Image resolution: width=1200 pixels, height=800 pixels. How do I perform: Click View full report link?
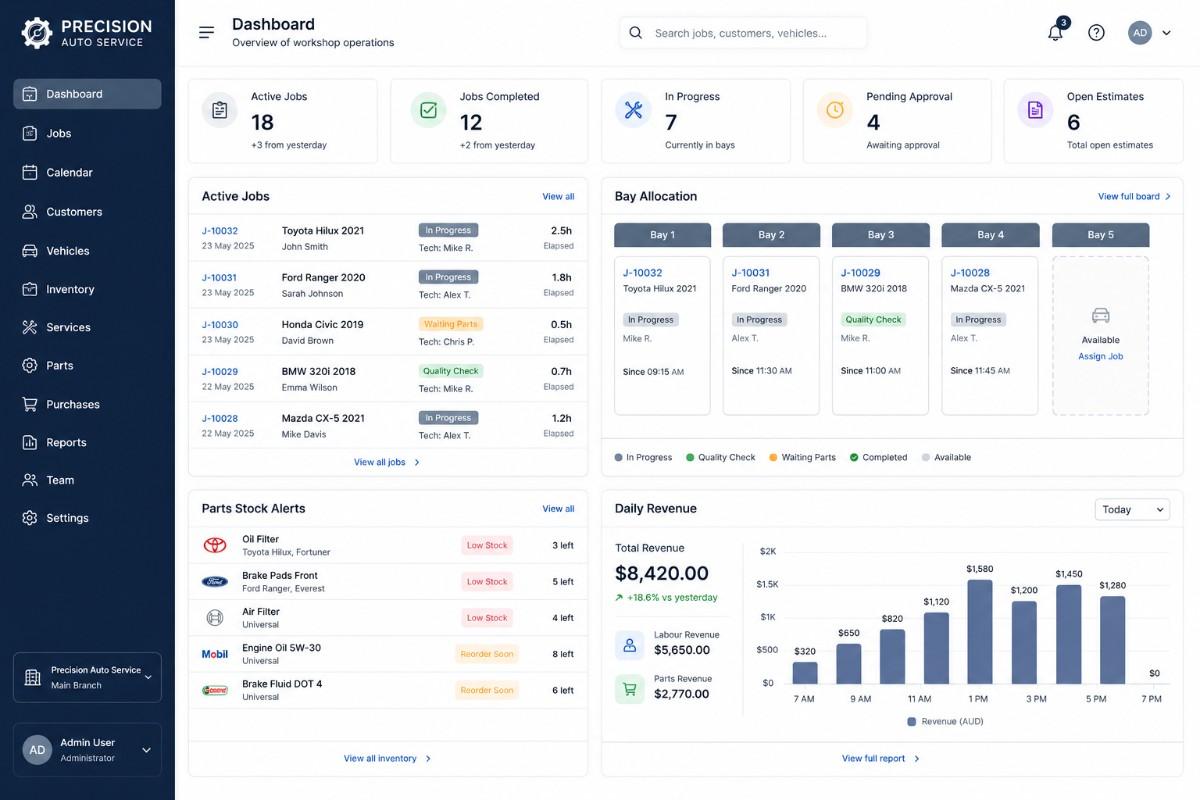point(880,758)
